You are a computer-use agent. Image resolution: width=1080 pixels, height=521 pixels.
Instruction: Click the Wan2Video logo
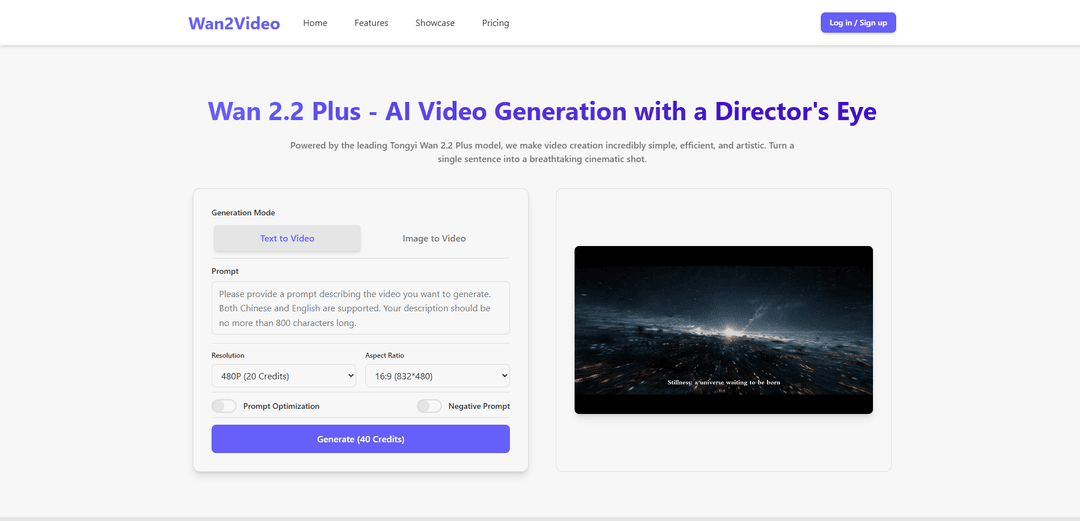[x=234, y=23]
